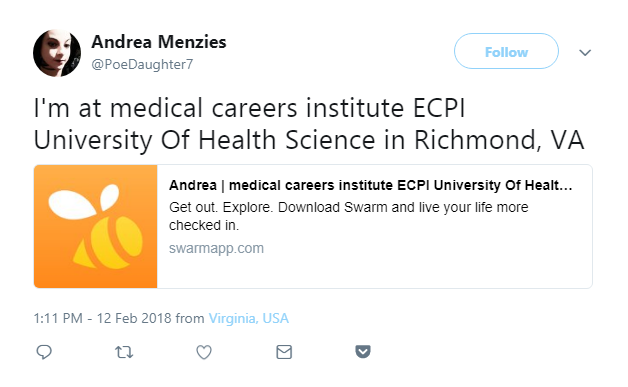Retweet this post via the arrows icon
The height and width of the screenshot is (387, 628).
pos(124,352)
